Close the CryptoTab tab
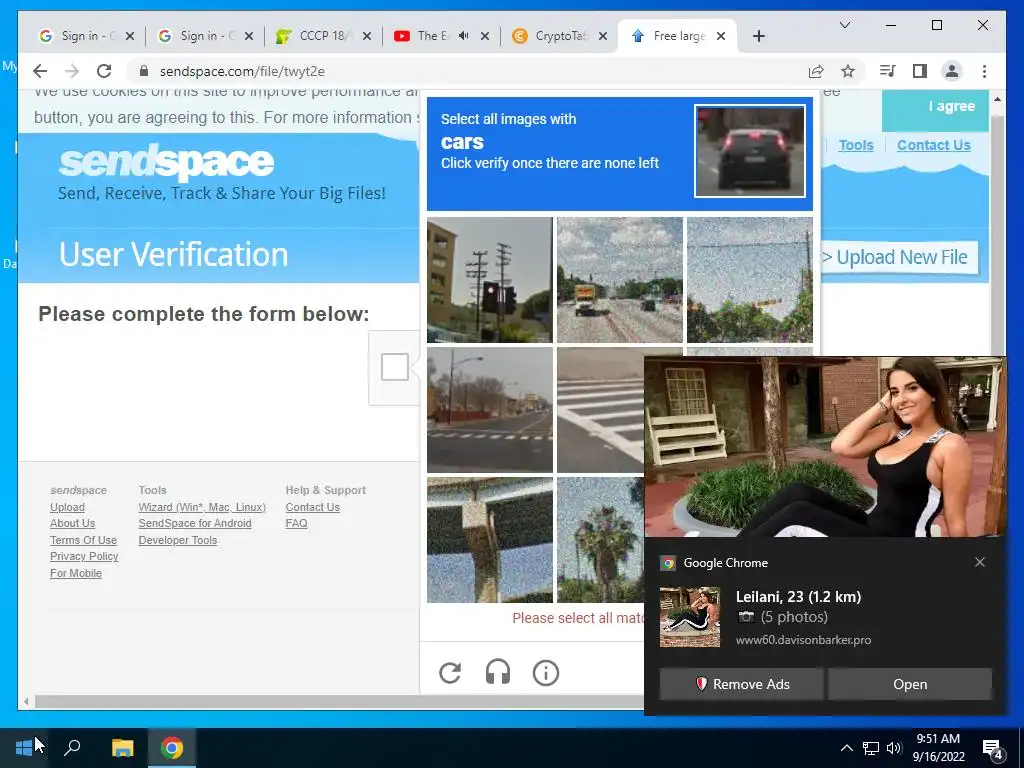The width and height of the screenshot is (1024, 768). point(603,36)
